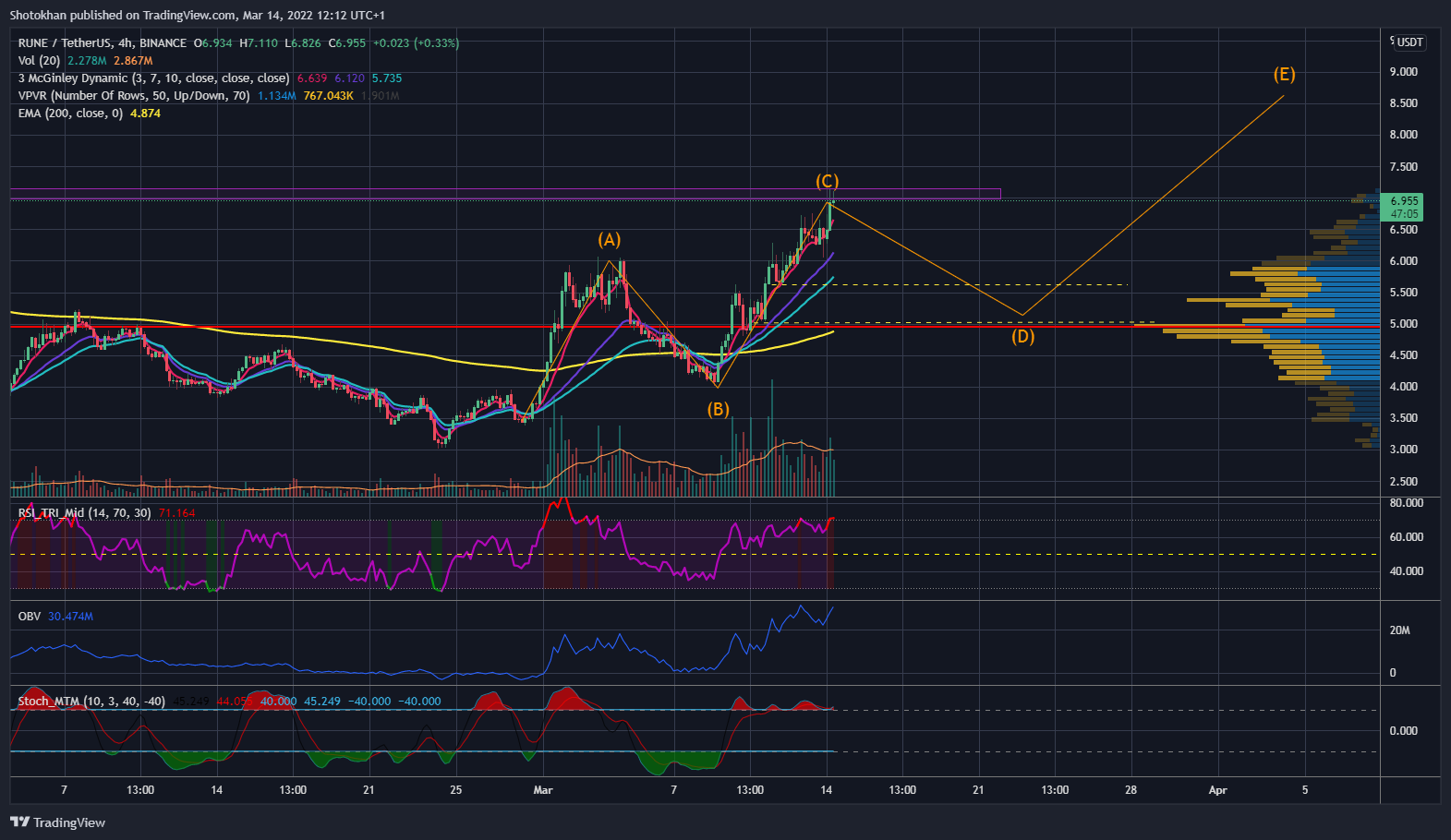Click the VPVR down value 767.043K
The width and height of the screenshot is (1451, 840).
329,96
